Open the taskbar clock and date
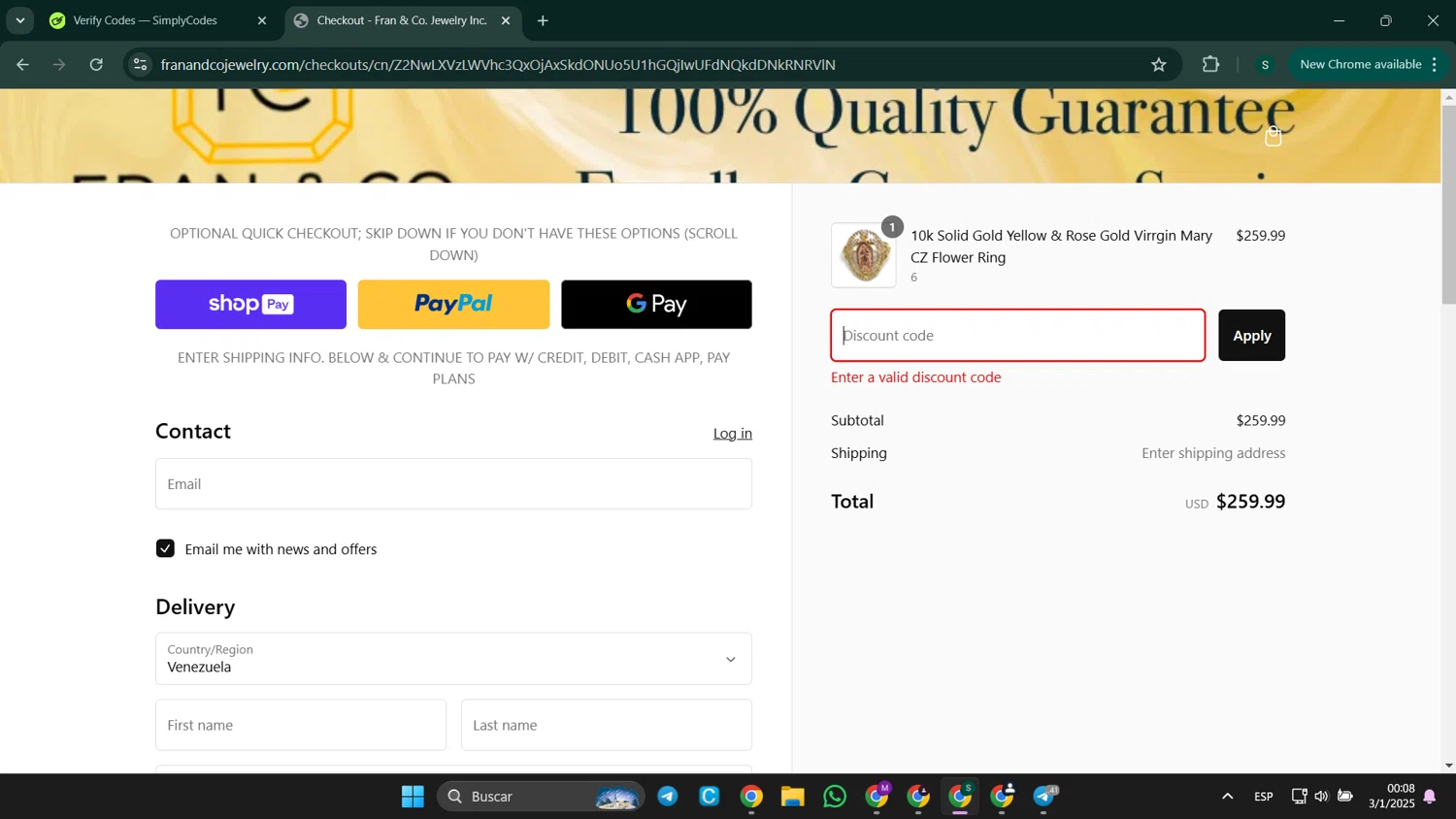Image resolution: width=1456 pixels, height=819 pixels. pos(1392,797)
